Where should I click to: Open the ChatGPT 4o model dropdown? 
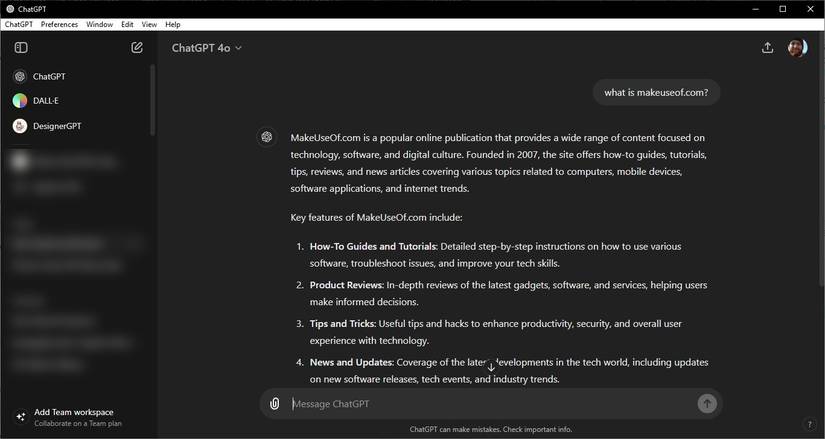(x=207, y=48)
